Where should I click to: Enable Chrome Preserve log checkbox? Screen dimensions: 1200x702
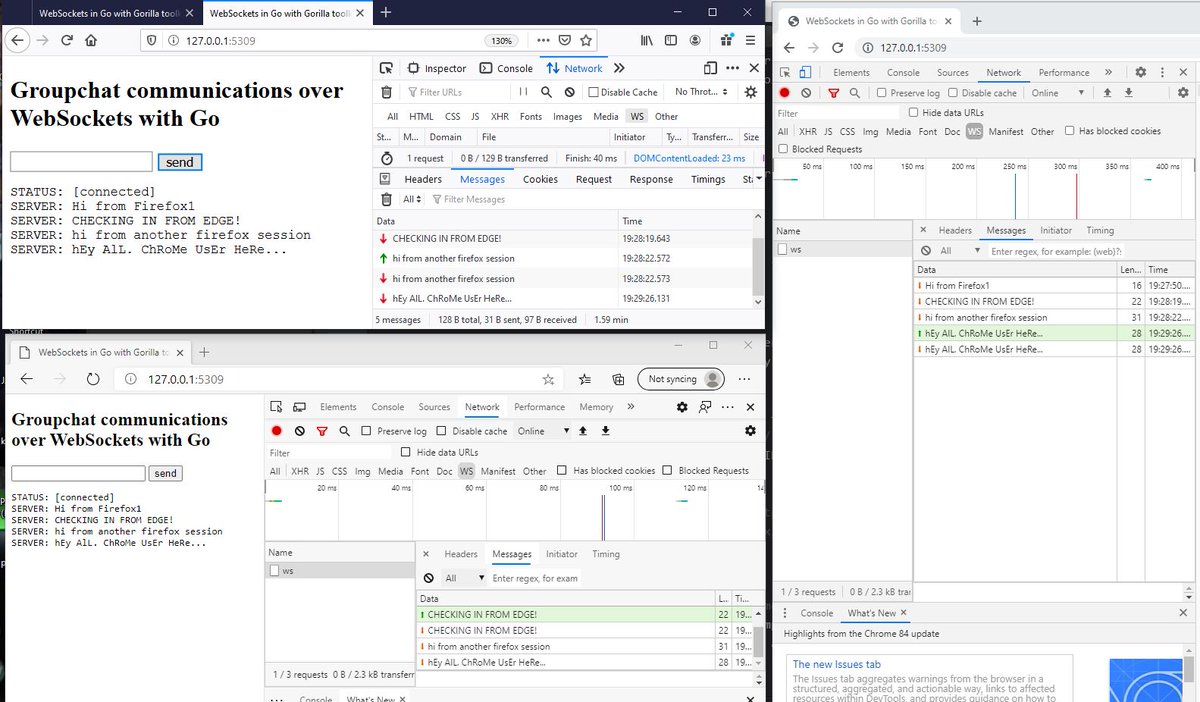881,93
